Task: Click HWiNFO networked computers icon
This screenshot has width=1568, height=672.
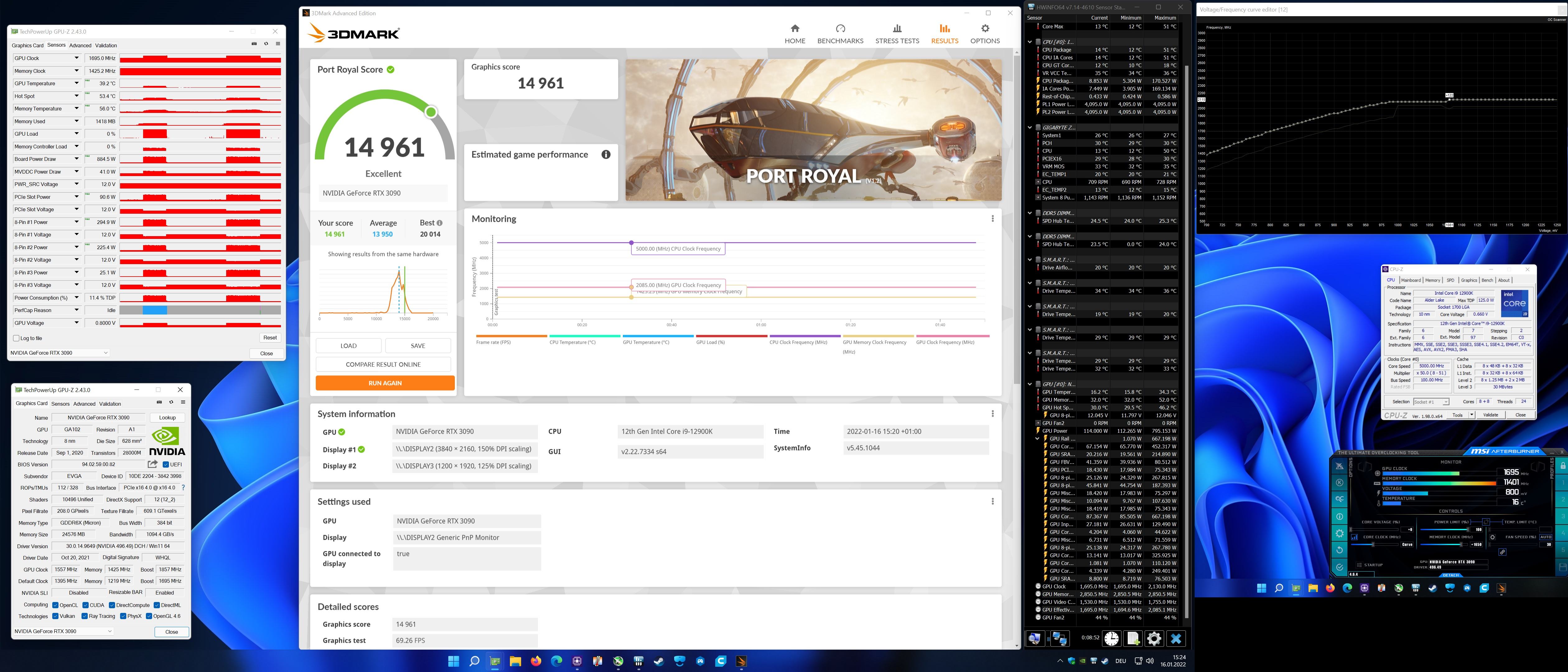Action: (1060, 638)
